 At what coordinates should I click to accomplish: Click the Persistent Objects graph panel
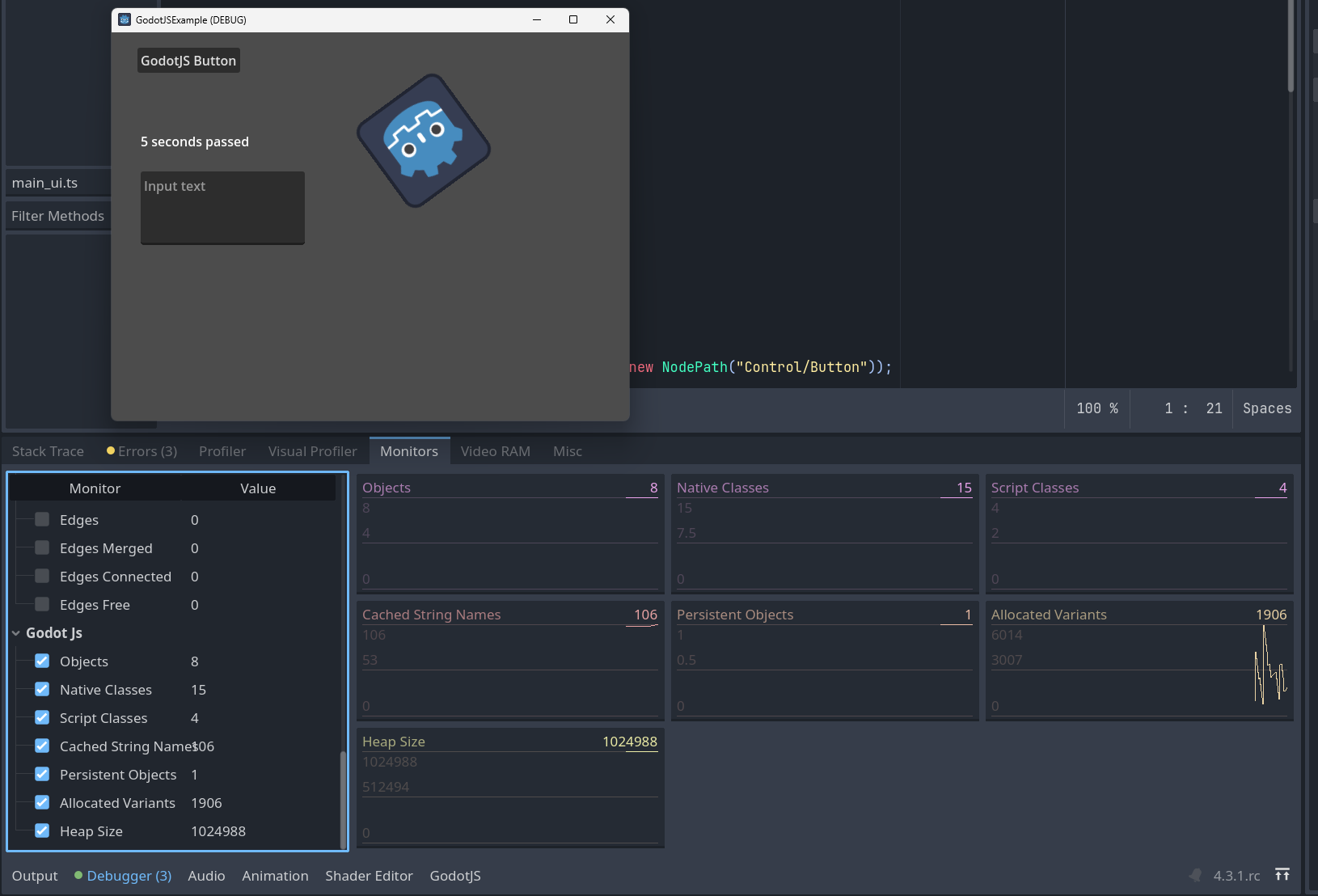coord(825,661)
